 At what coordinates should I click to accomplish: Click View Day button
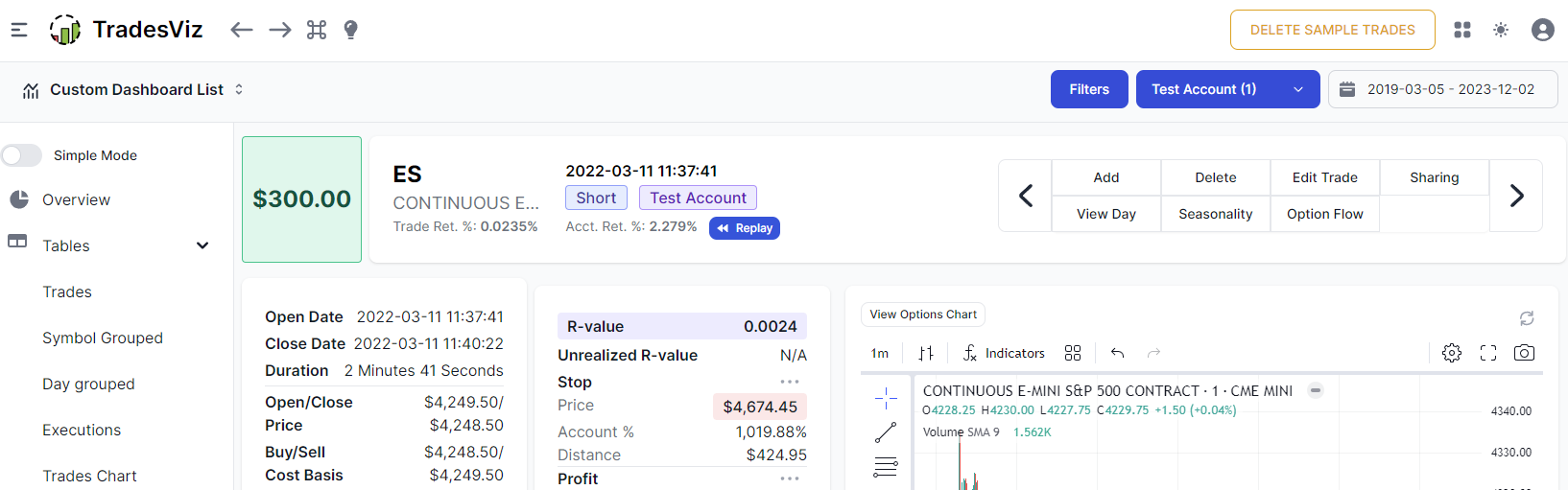pyautogui.click(x=1106, y=214)
